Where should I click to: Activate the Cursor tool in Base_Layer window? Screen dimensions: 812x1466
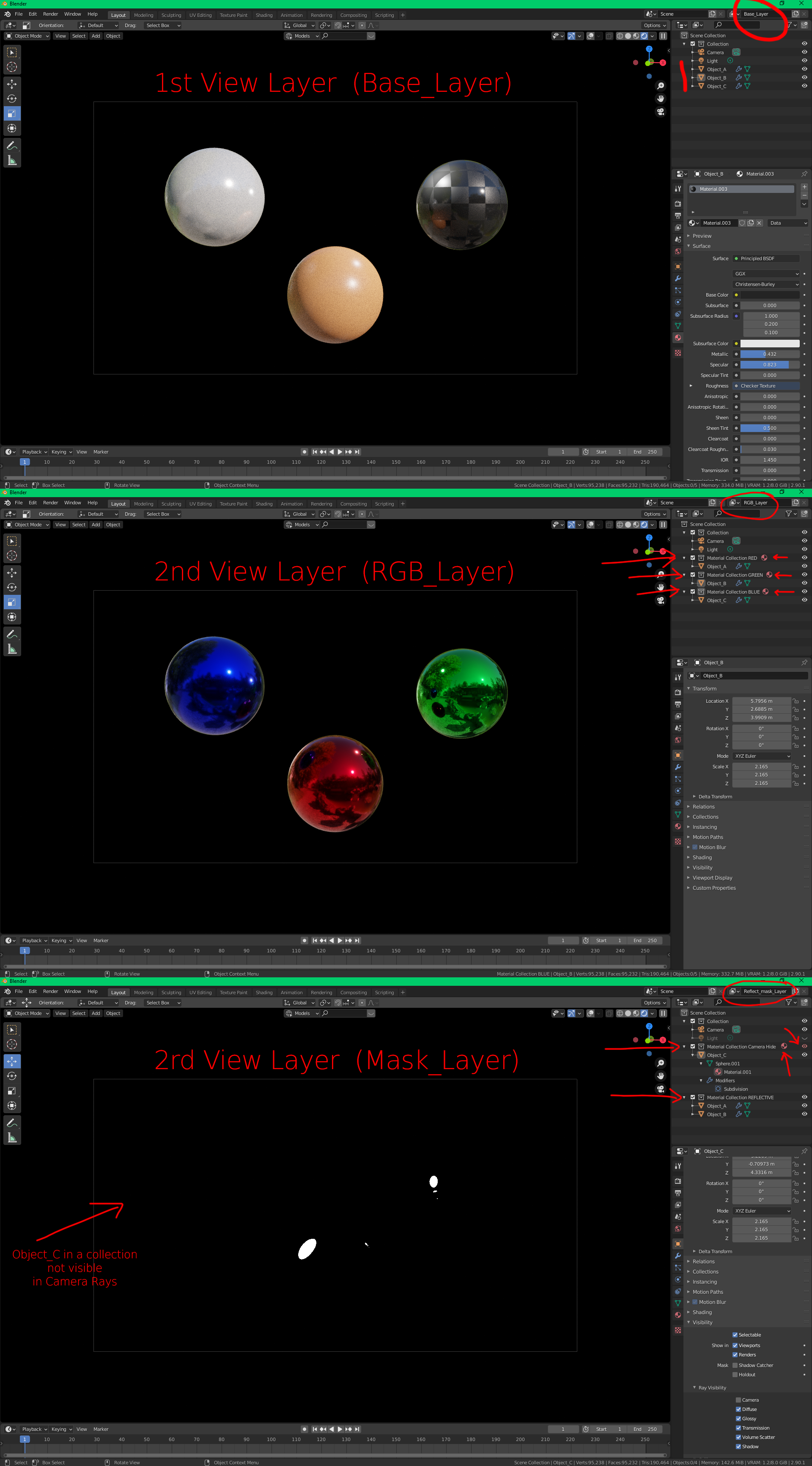tap(12, 67)
